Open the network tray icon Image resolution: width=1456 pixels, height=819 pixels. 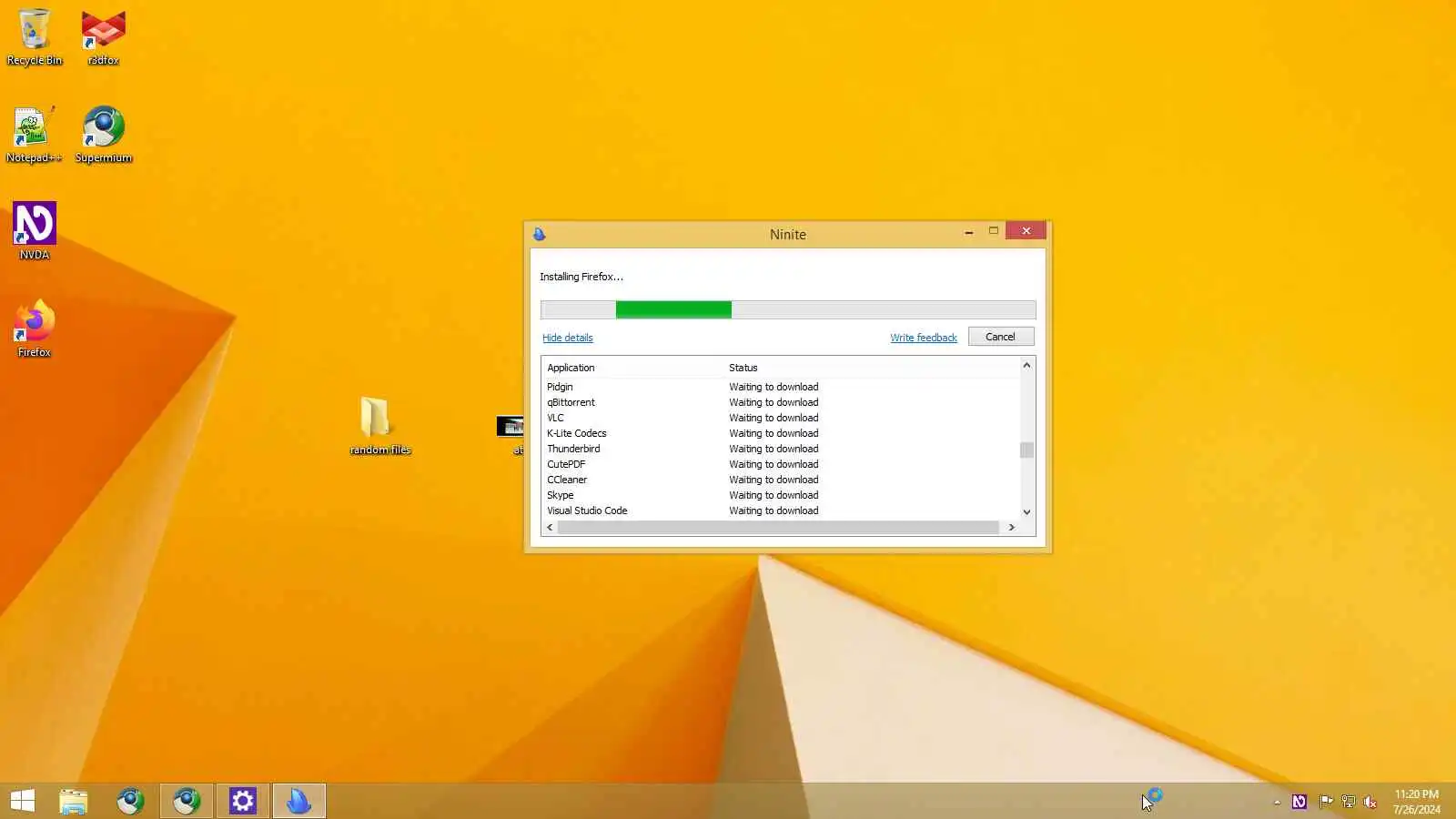tap(1349, 802)
